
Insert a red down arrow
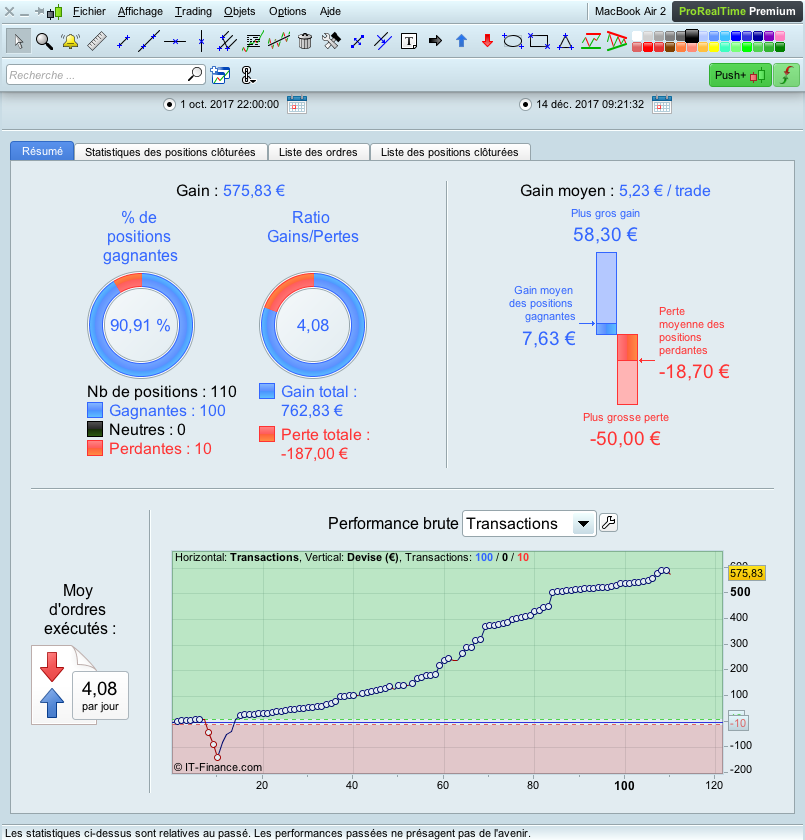pos(487,41)
